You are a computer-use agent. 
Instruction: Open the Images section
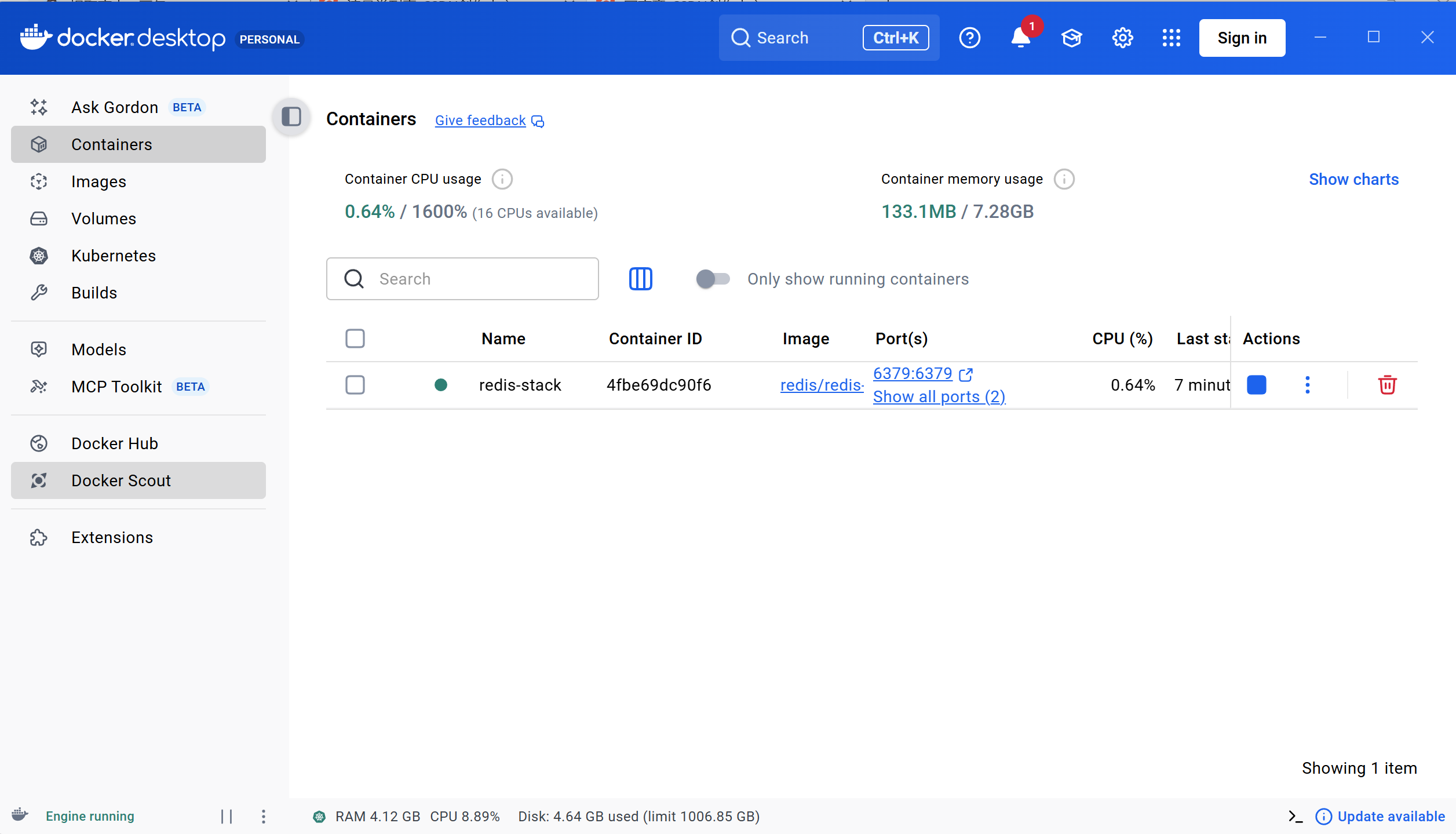point(98,181)
